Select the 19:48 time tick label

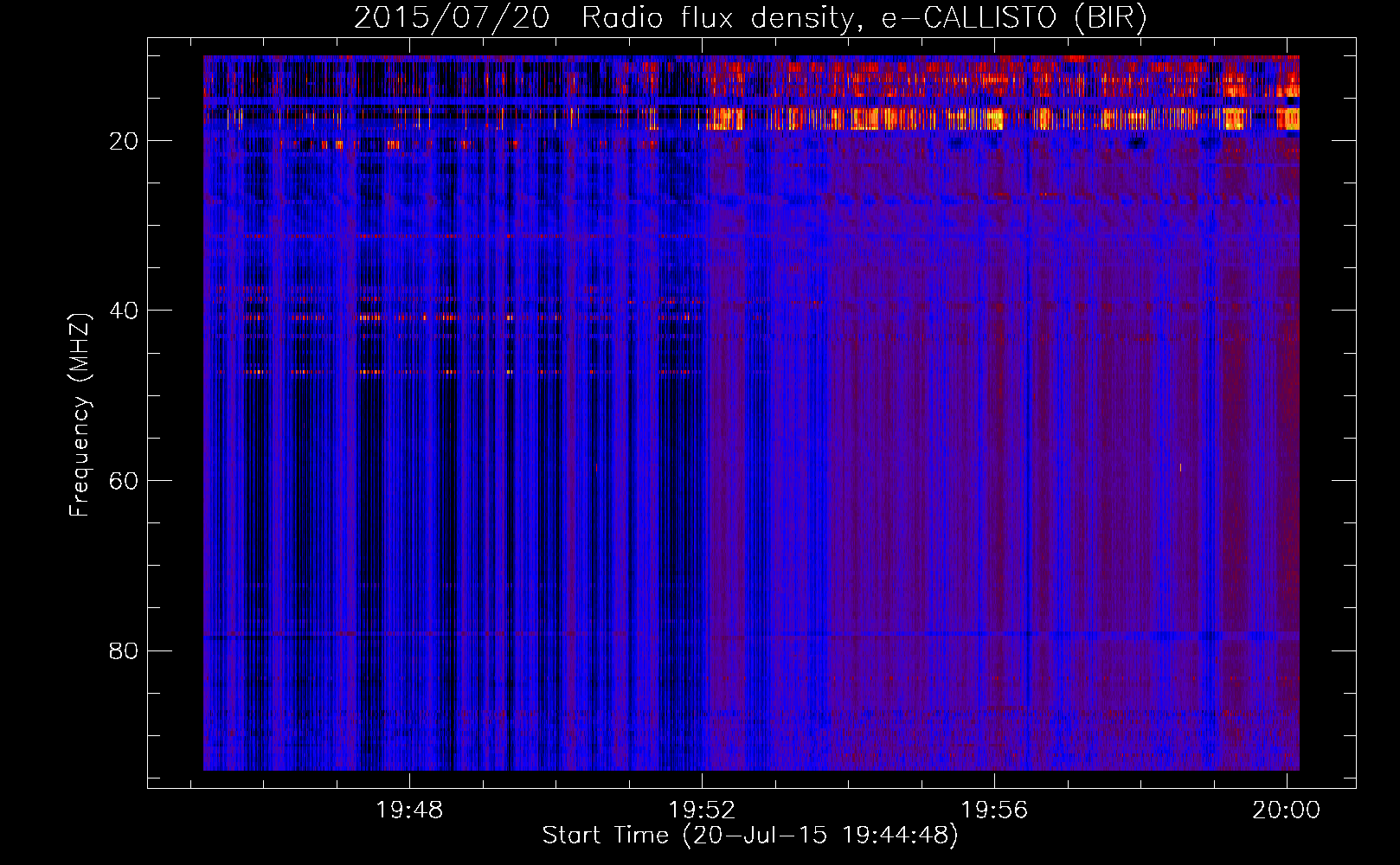[x=409, y=811]
